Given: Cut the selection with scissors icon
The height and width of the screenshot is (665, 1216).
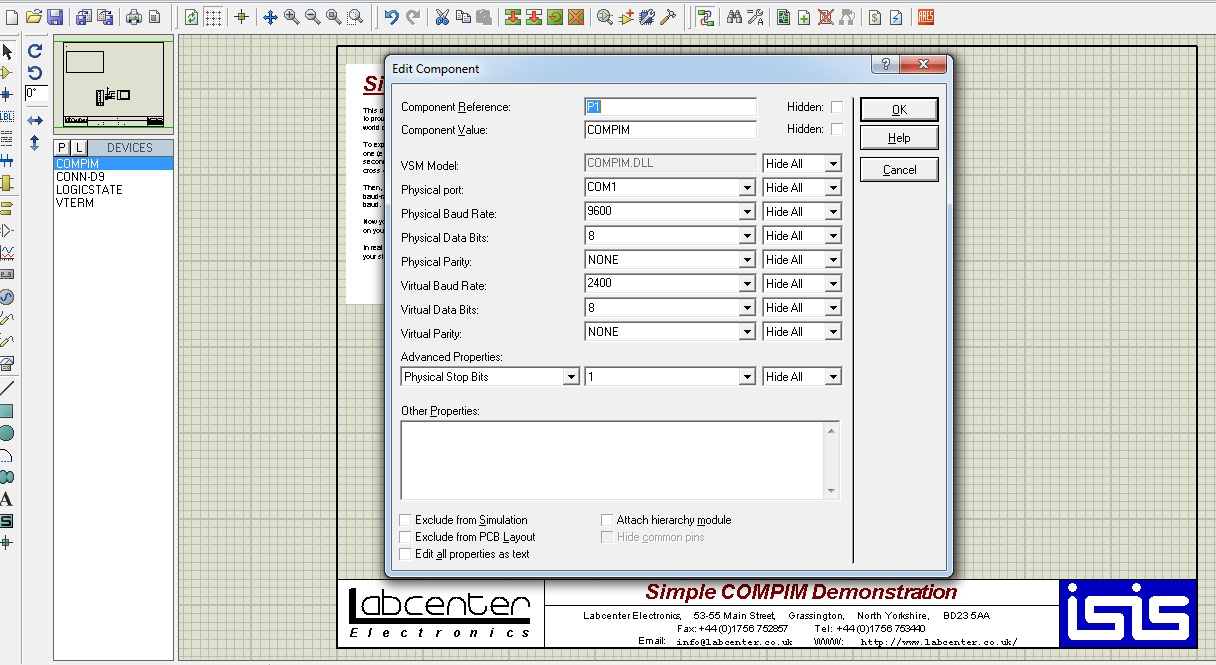Looking at the screenshot, I should pyautogui.click(x=441, y=17).
